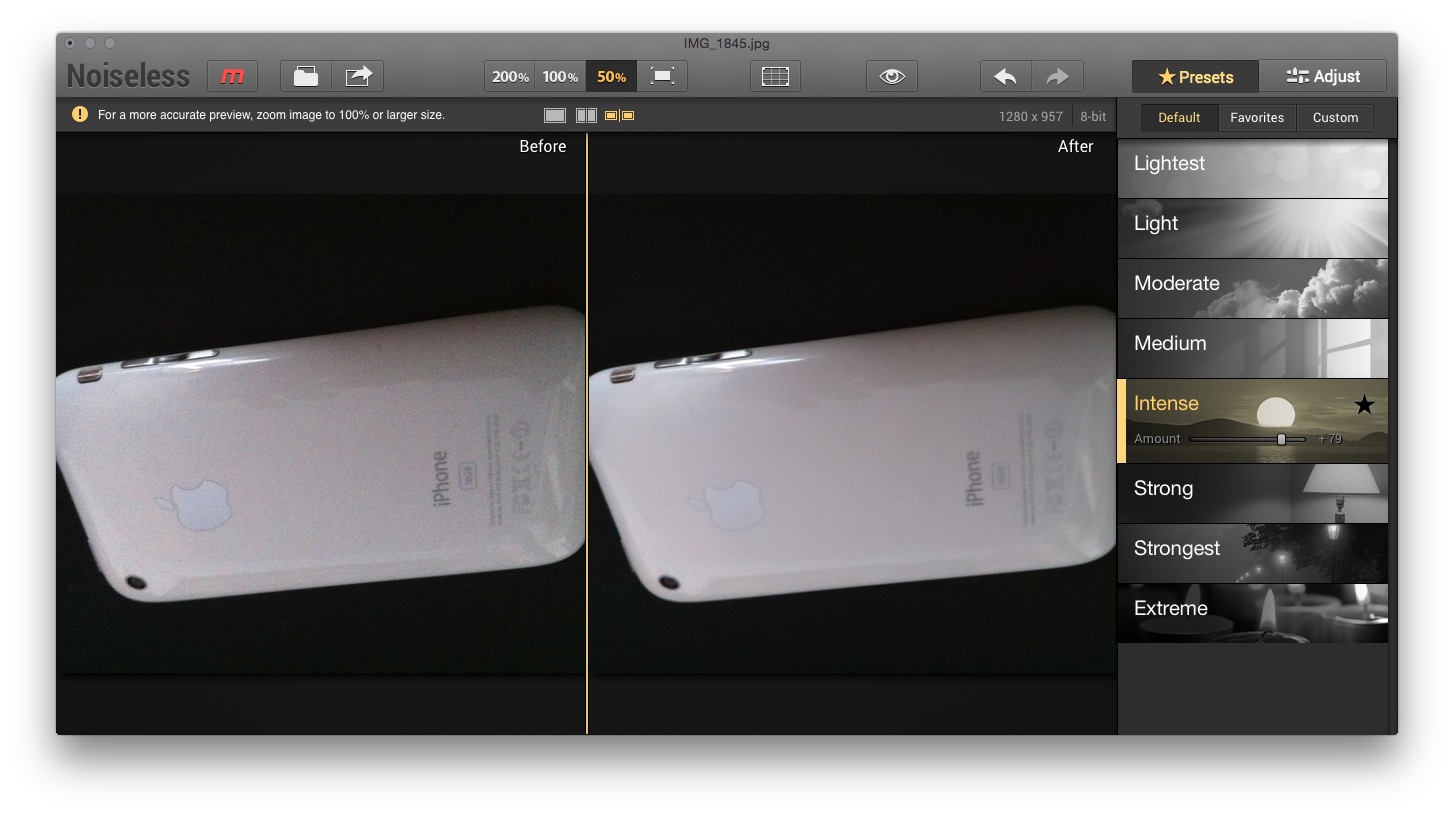1454x815 pixels.
Task: Open the Favorites presets tab
Action: pos(1256,117)
